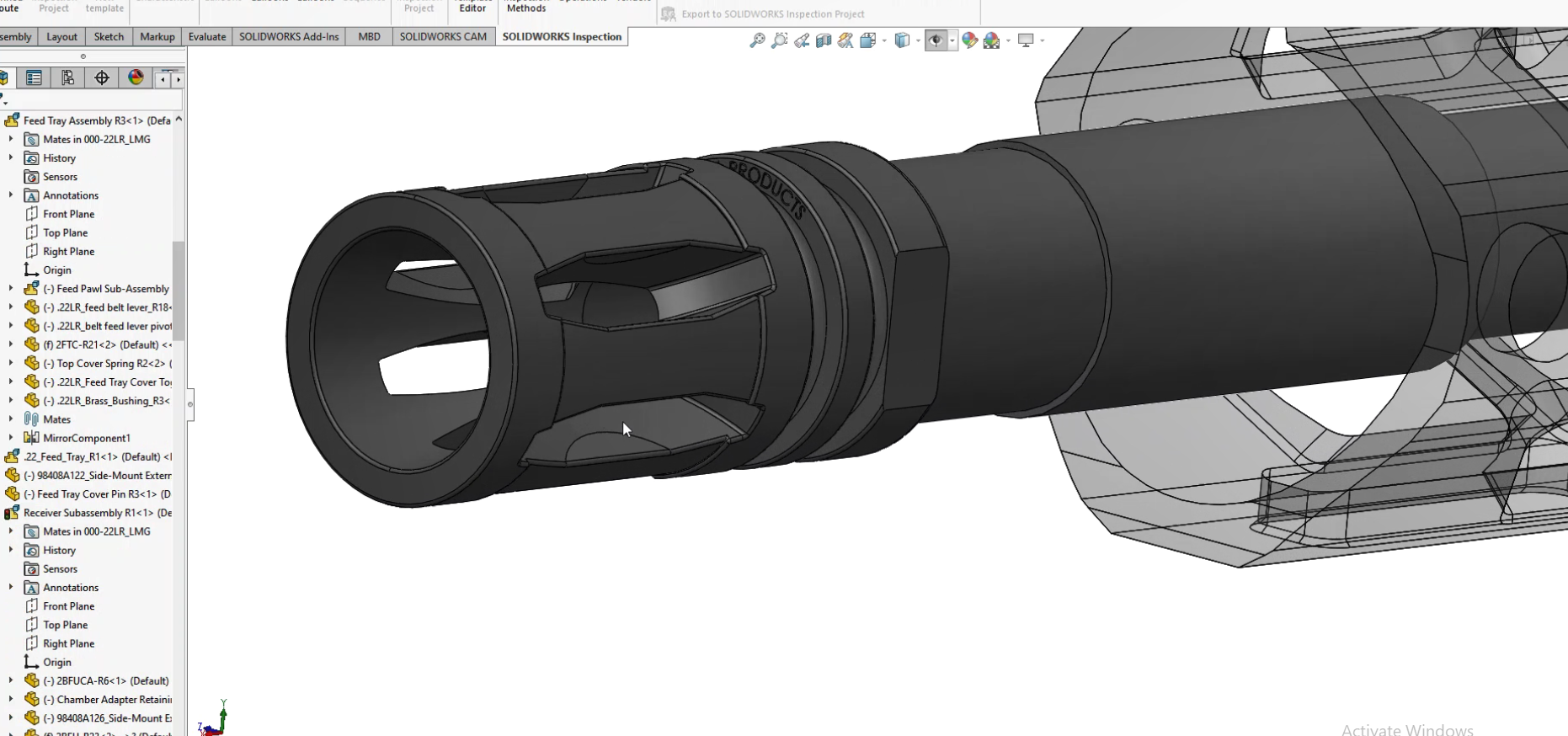Open the Display Style dropdown arrow

coord(918,40)
